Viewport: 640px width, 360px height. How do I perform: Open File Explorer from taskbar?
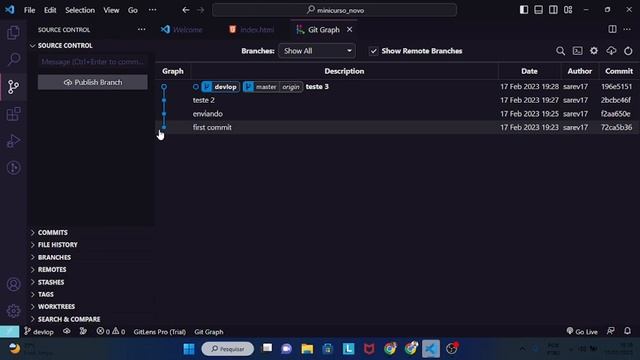[307, 349]
